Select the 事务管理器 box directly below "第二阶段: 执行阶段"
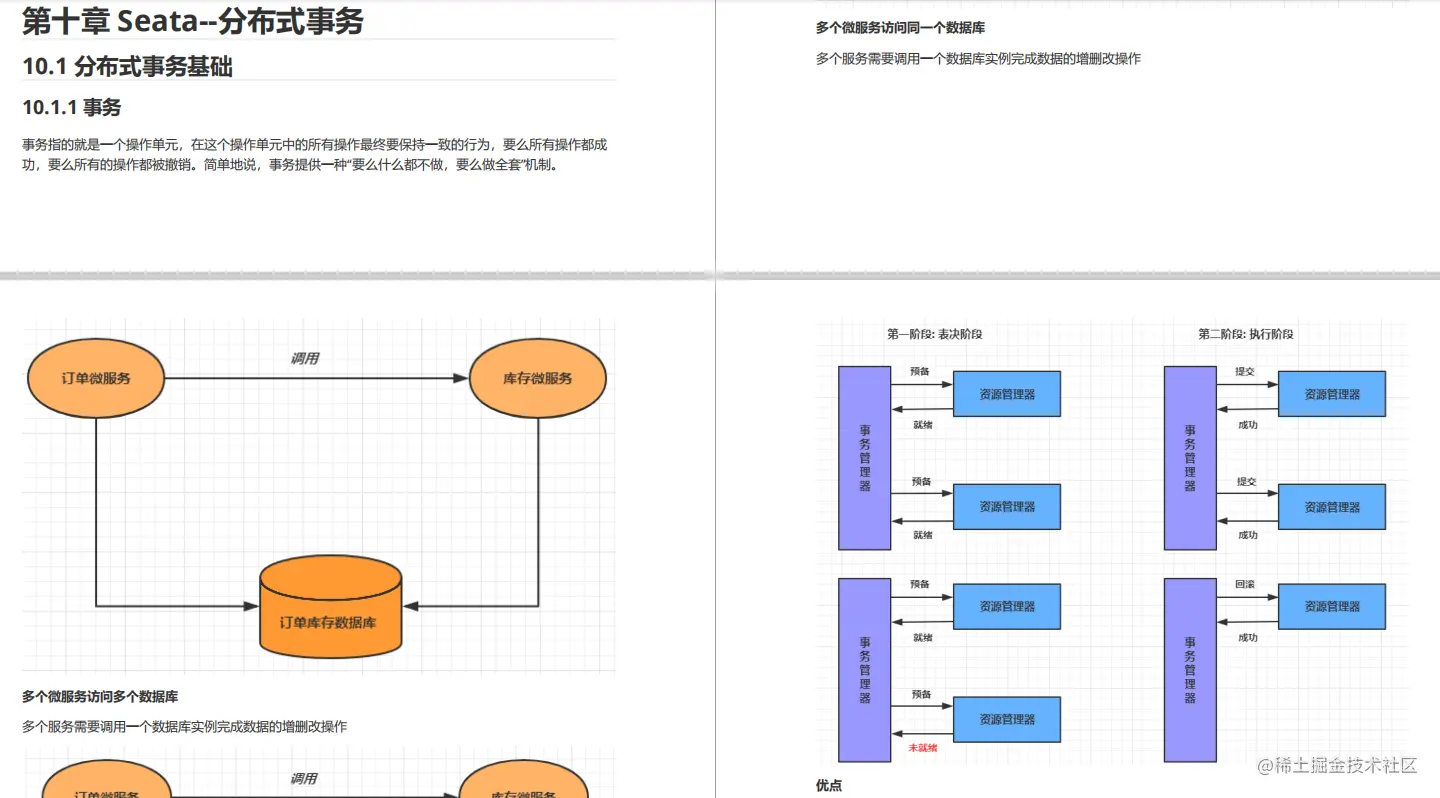 point(1190,458)
